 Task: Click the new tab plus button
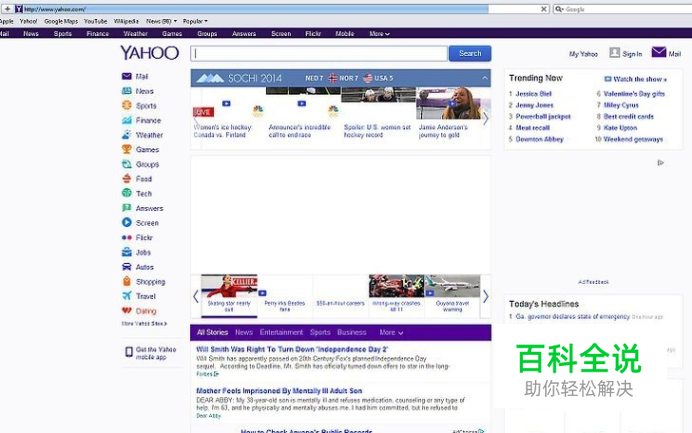click(x=8, y=9)
